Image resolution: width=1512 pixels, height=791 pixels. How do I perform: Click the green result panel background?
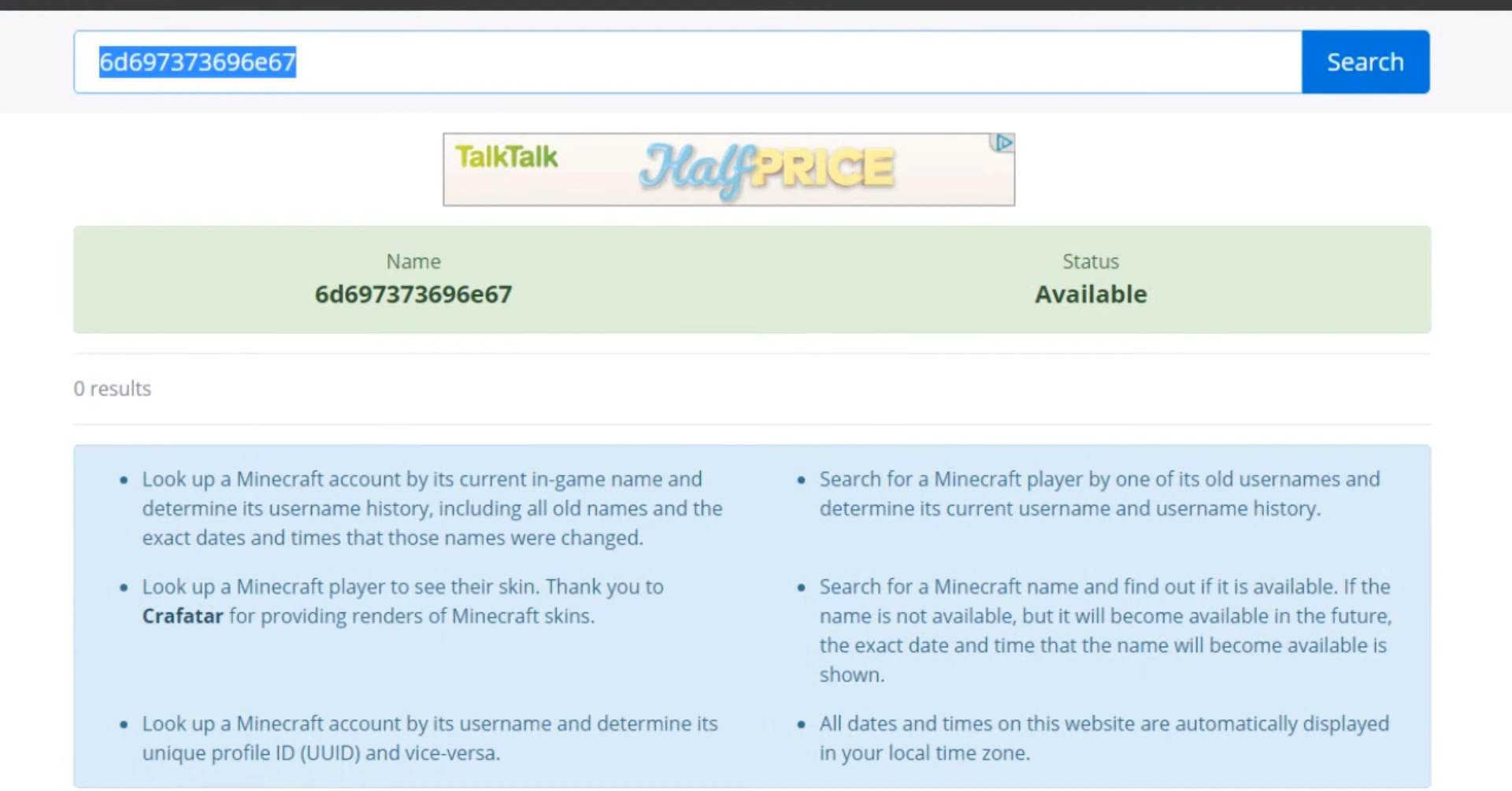point(752,280)
